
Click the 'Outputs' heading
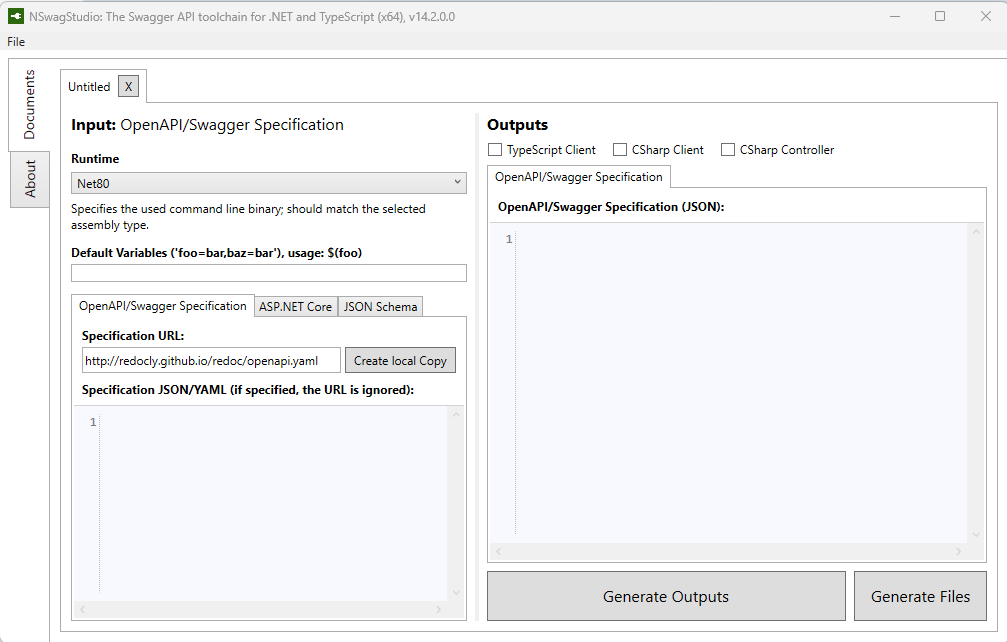pos(518,125)
